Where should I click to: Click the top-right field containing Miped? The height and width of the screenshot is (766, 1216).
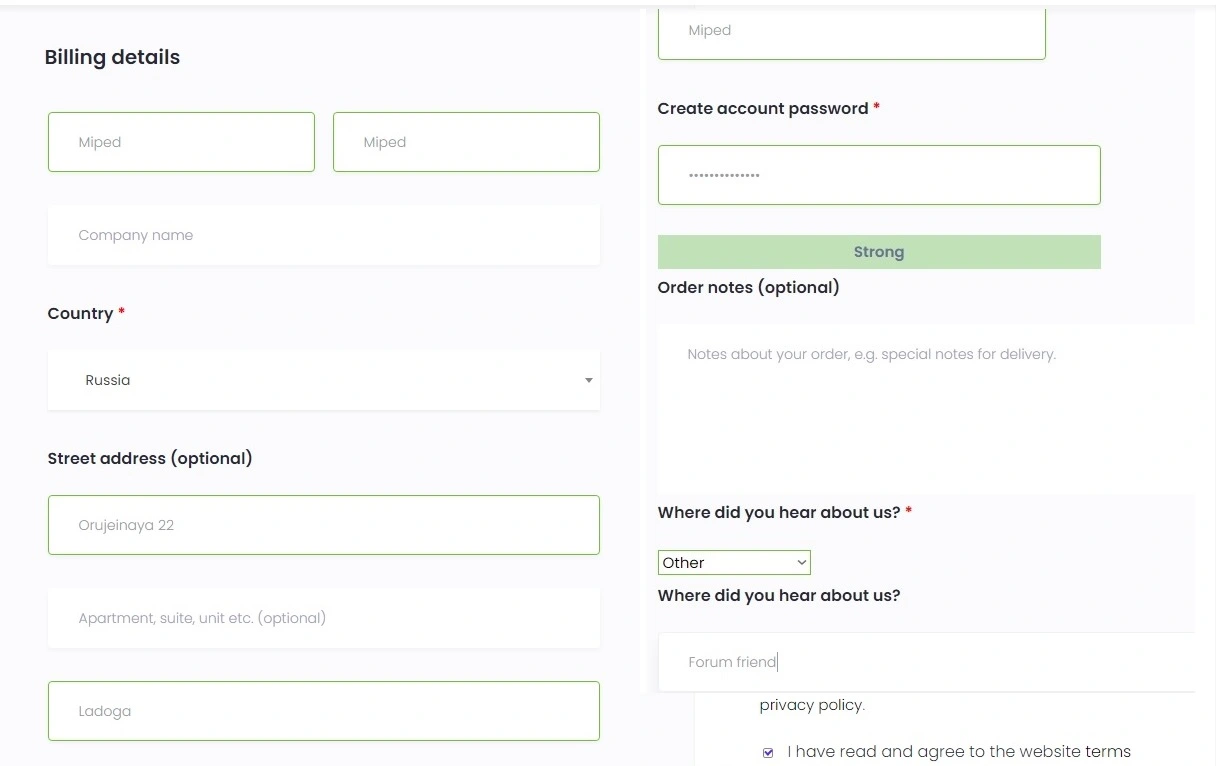click(x=851, y=32)
